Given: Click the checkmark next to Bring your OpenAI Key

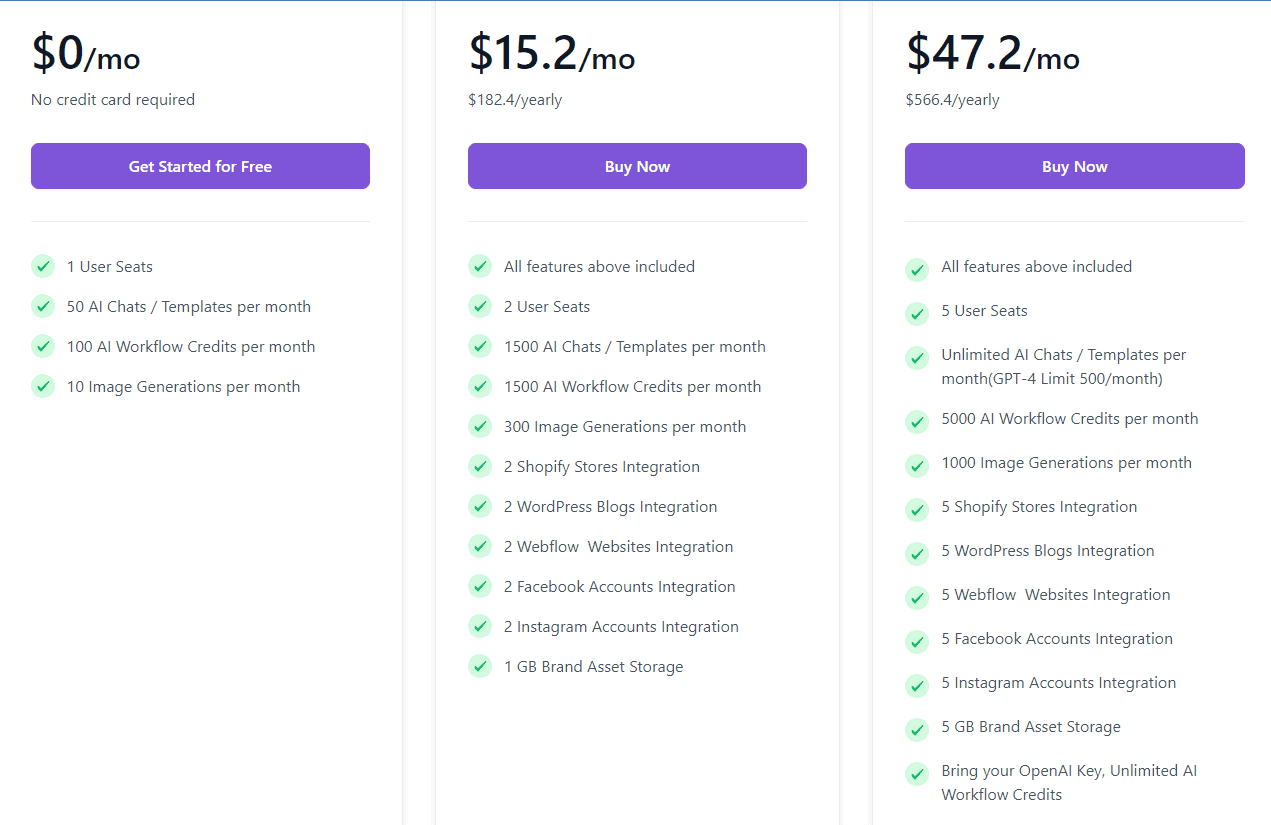Looking at the screenshot, I should tap(917, 773).
